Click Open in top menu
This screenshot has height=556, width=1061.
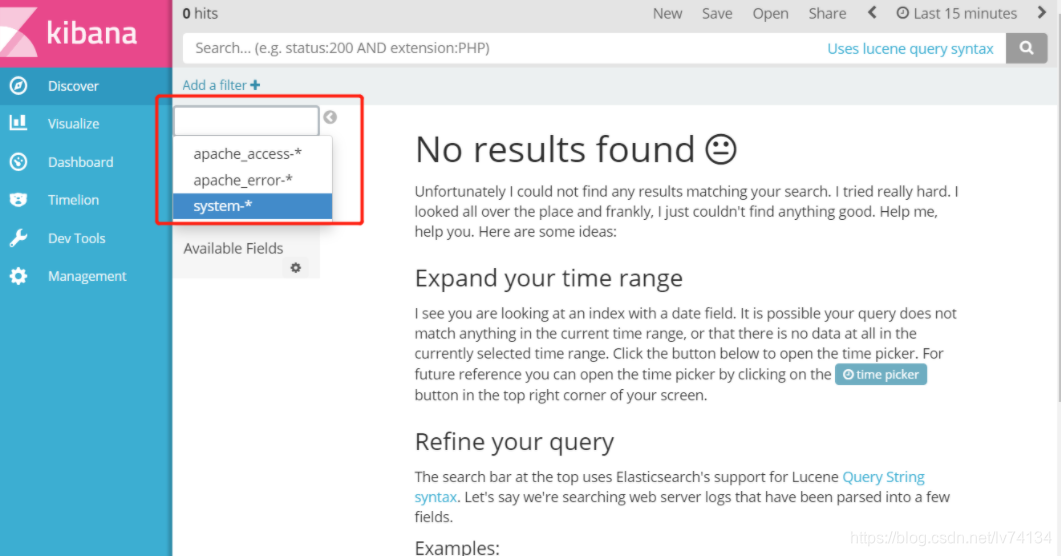pyautogui.click(x=770, y=14)
